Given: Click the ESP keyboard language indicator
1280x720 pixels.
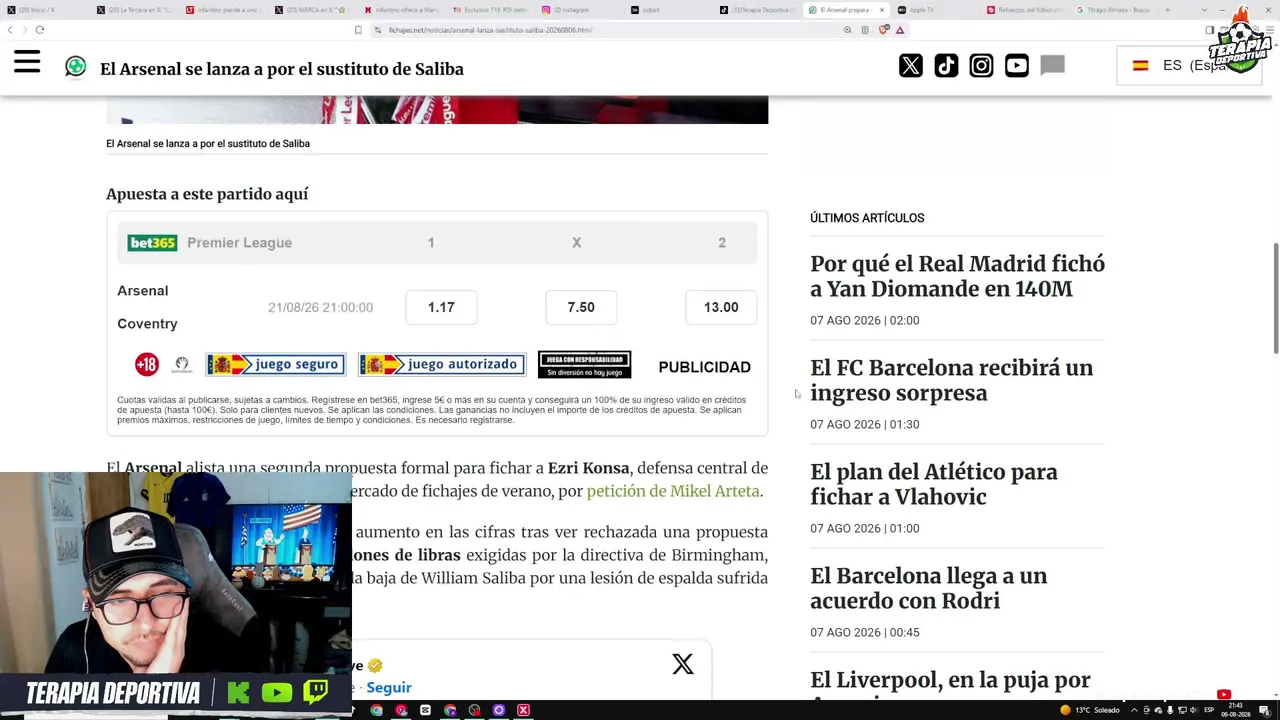Looking at the screenshot, I should pyautogui.click(x=1208, y=710).
